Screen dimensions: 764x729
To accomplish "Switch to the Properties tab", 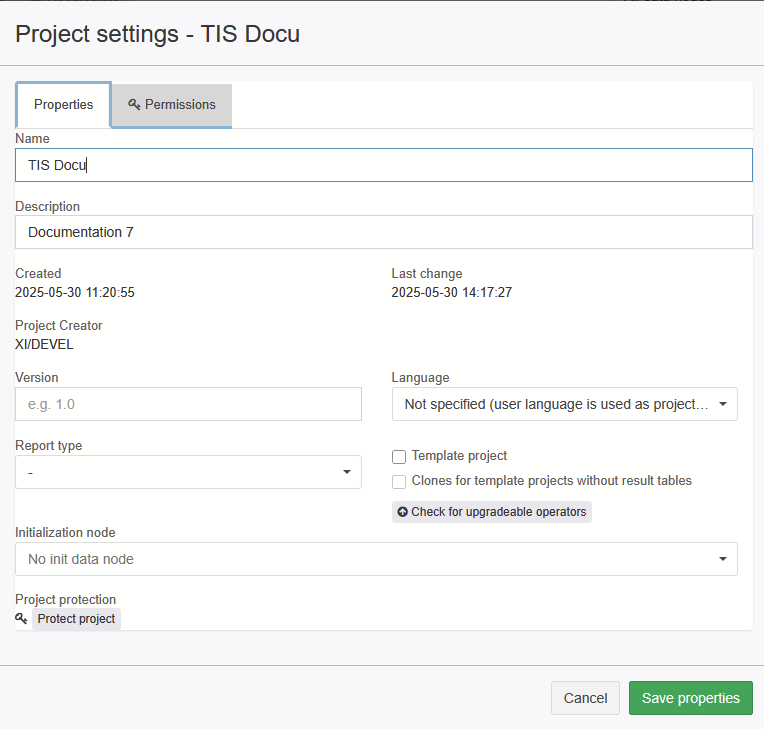I will click(63, 105).
